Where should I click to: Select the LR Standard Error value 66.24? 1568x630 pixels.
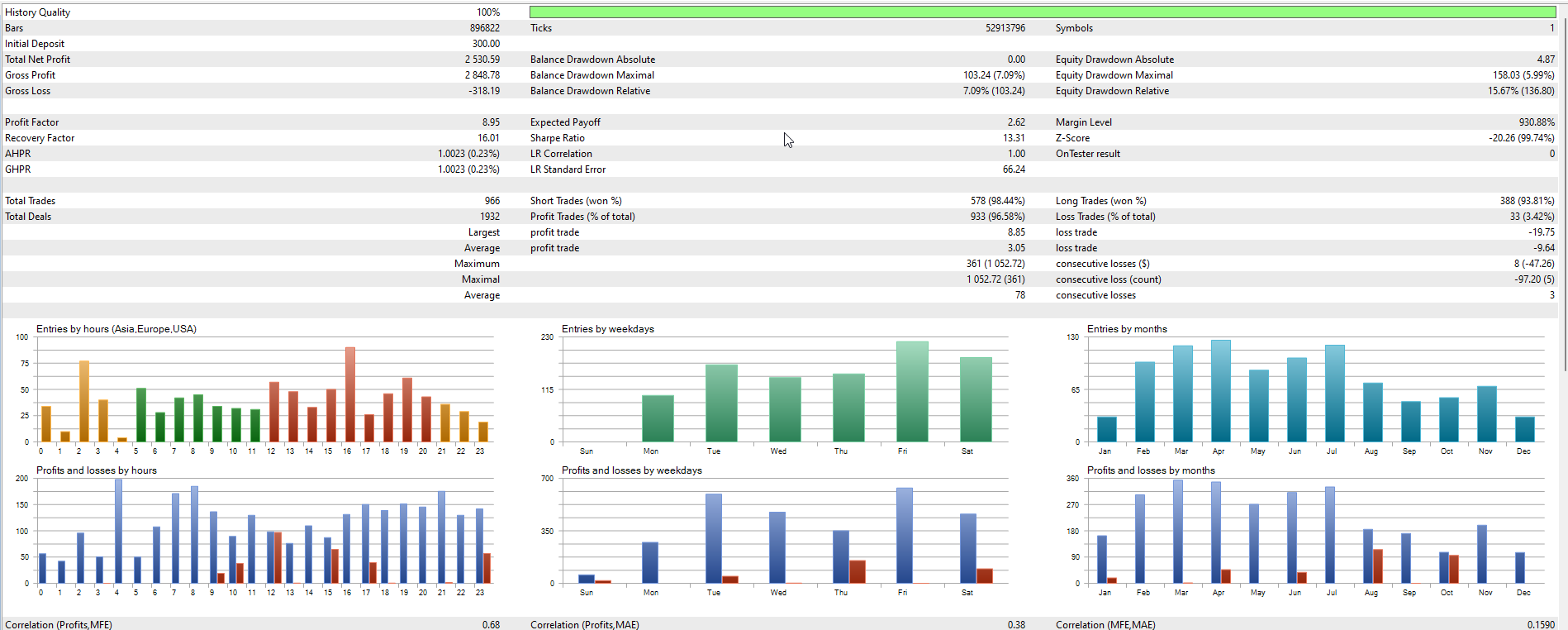coord(1014,169)
